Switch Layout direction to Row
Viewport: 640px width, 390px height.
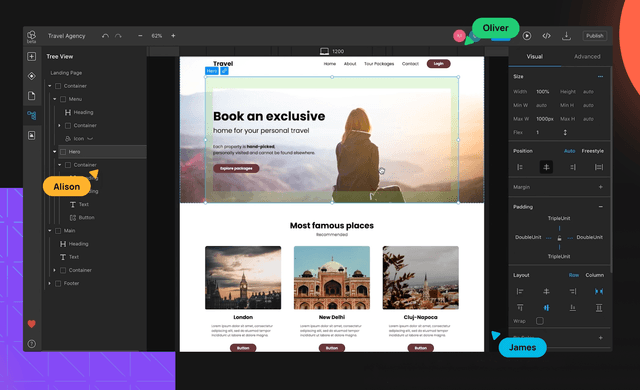(x=574, y=275)
